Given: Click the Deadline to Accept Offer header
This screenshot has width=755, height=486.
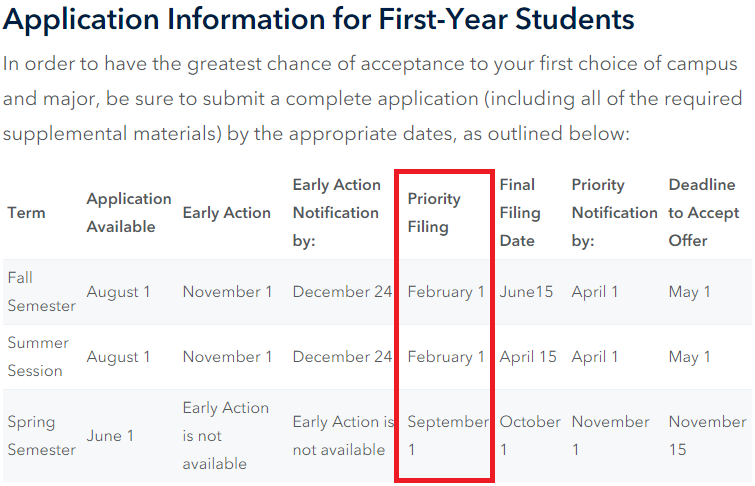Looking at the screenshot, I should click(703, 213).
